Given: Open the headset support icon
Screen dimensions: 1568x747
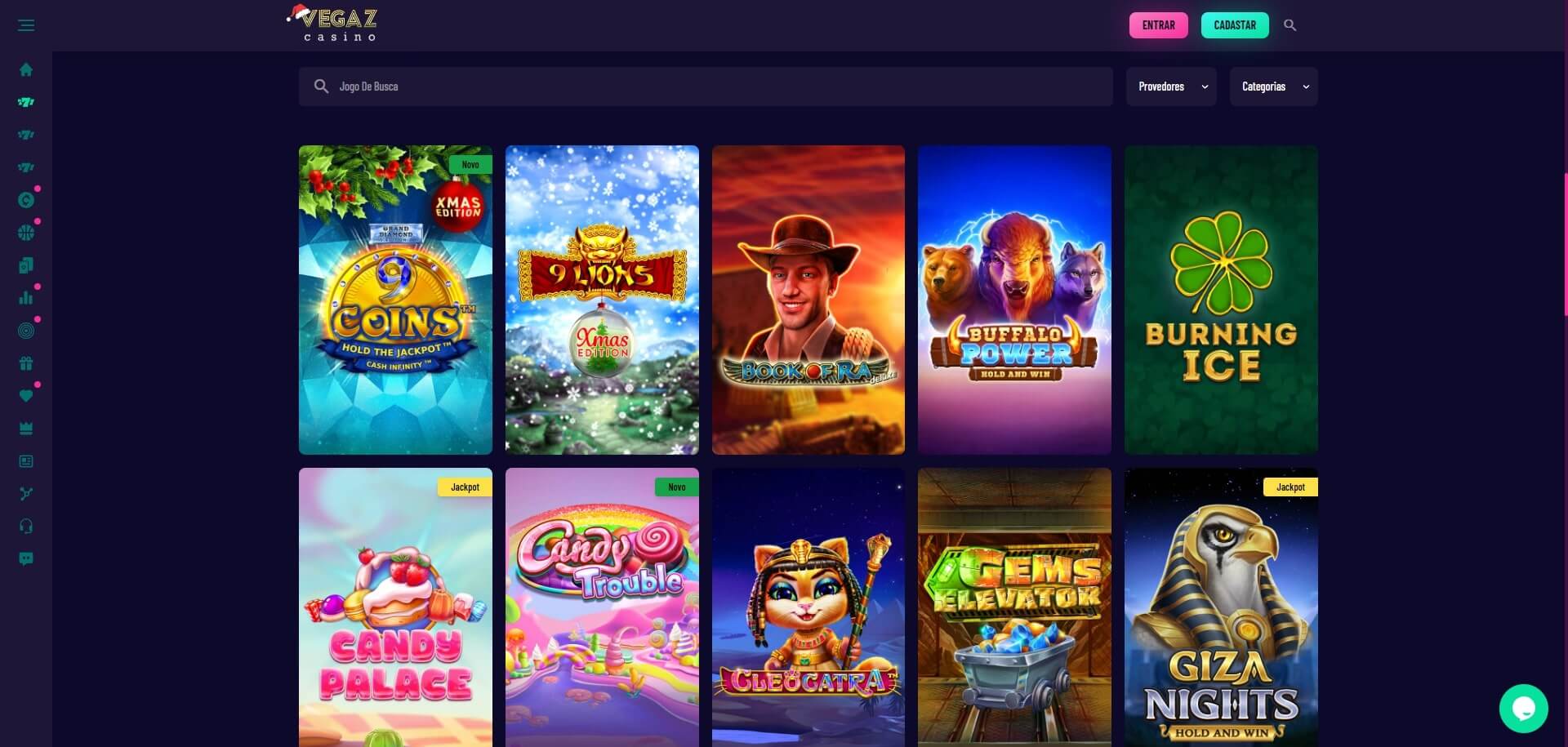Looking at the screenshot, I should (26, 527).
